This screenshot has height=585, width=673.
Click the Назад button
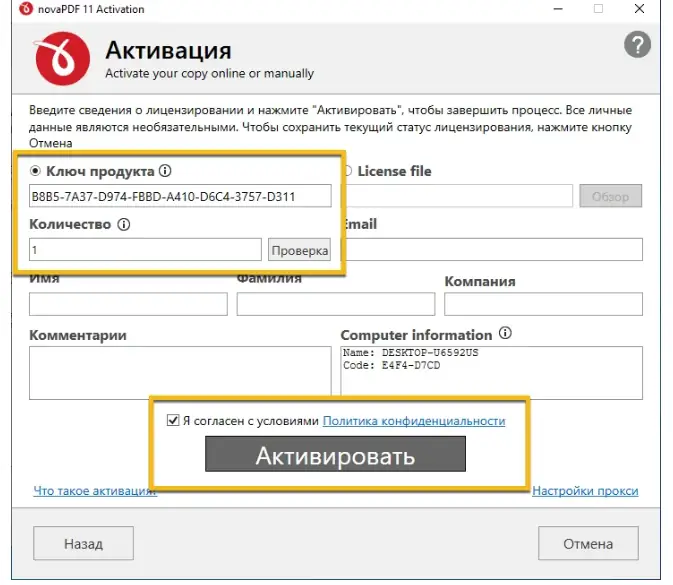(x=83, y=543)
